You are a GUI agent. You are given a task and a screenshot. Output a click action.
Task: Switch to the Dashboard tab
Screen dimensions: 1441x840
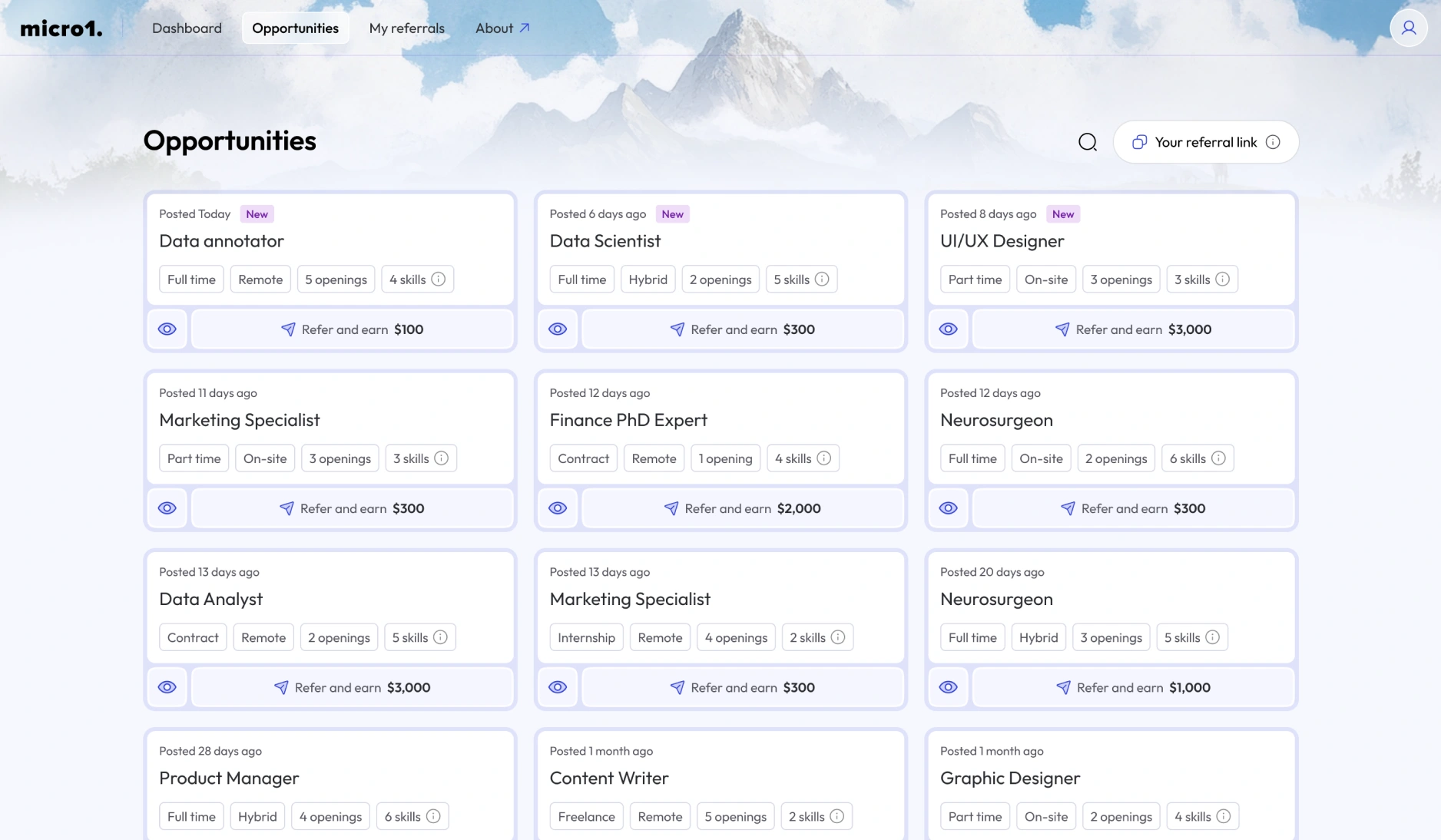[x=187, y=28]
